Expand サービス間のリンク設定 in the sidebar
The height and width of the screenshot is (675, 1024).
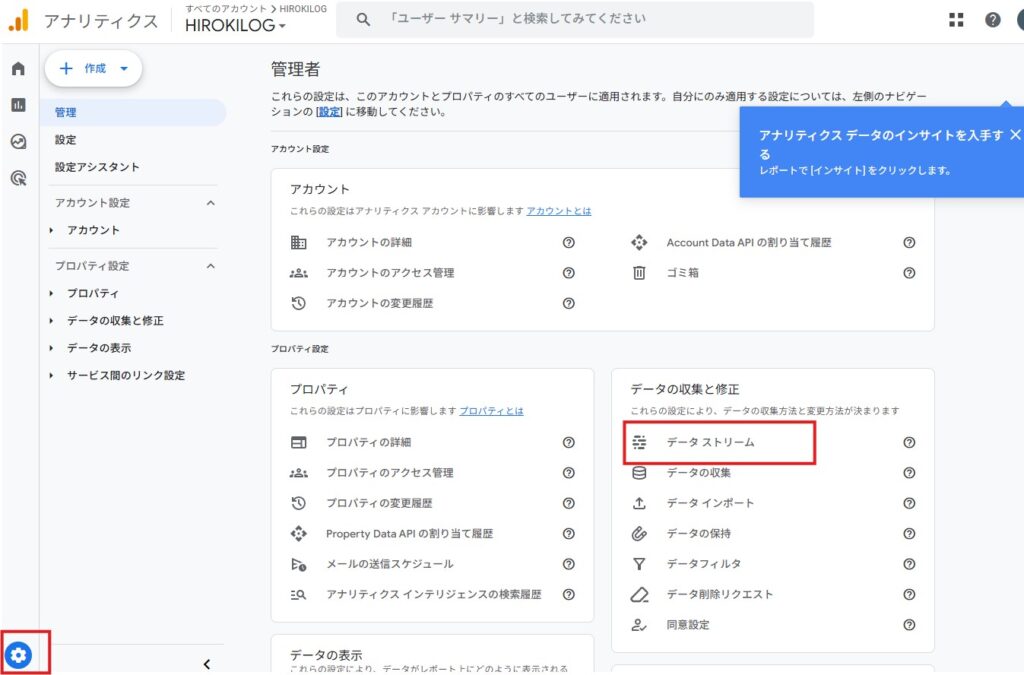click(x=52, y=375)
